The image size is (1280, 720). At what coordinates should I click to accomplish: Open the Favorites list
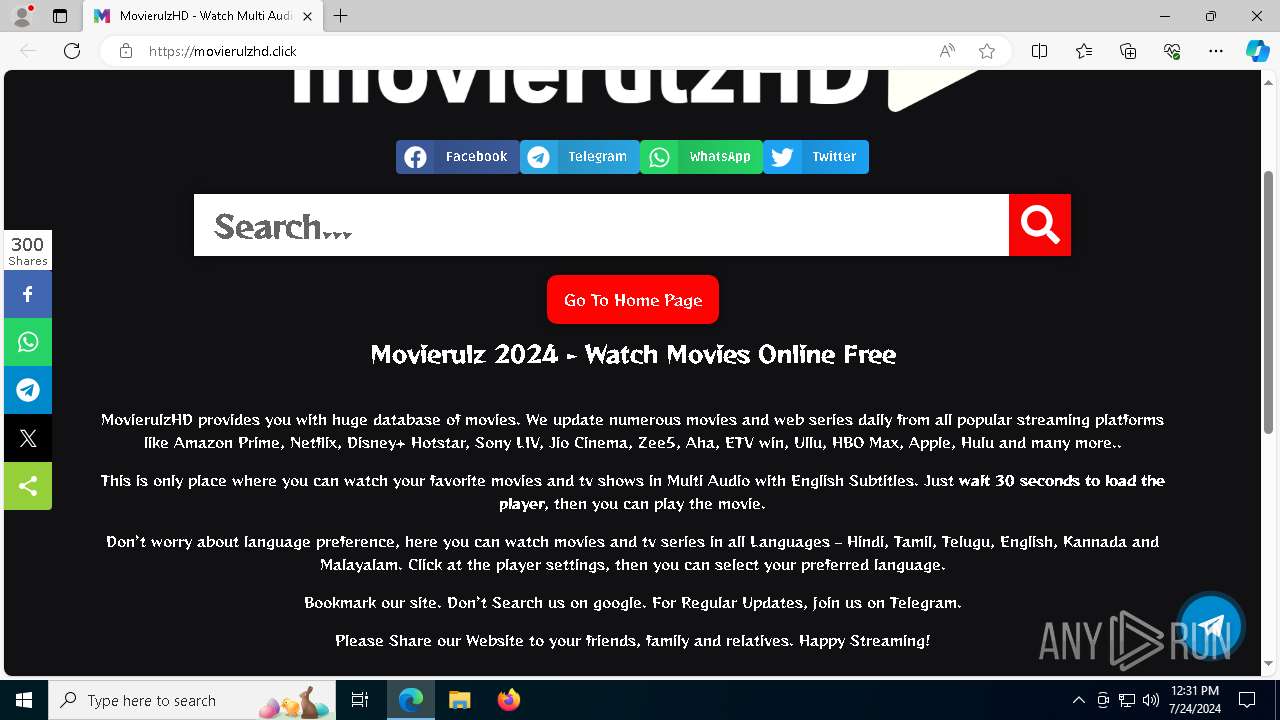tap(1084, 51)
